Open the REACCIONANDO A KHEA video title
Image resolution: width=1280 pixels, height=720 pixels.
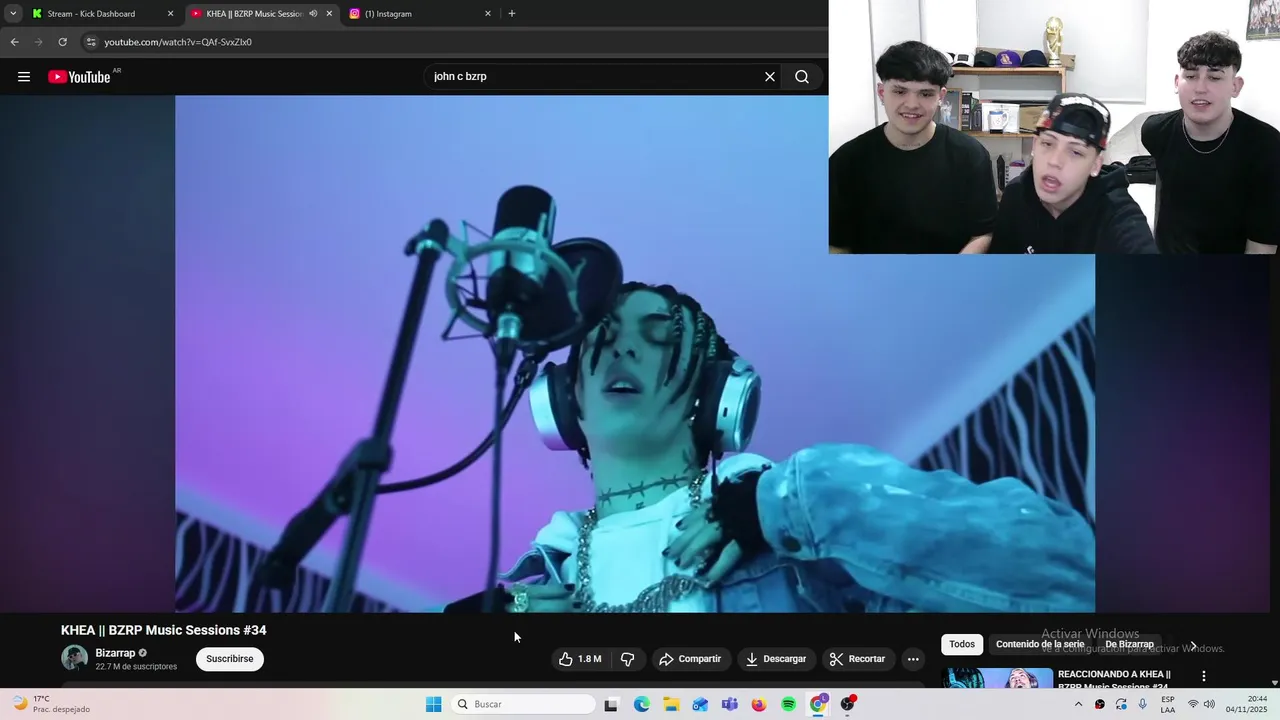[x=1114, y=680]
